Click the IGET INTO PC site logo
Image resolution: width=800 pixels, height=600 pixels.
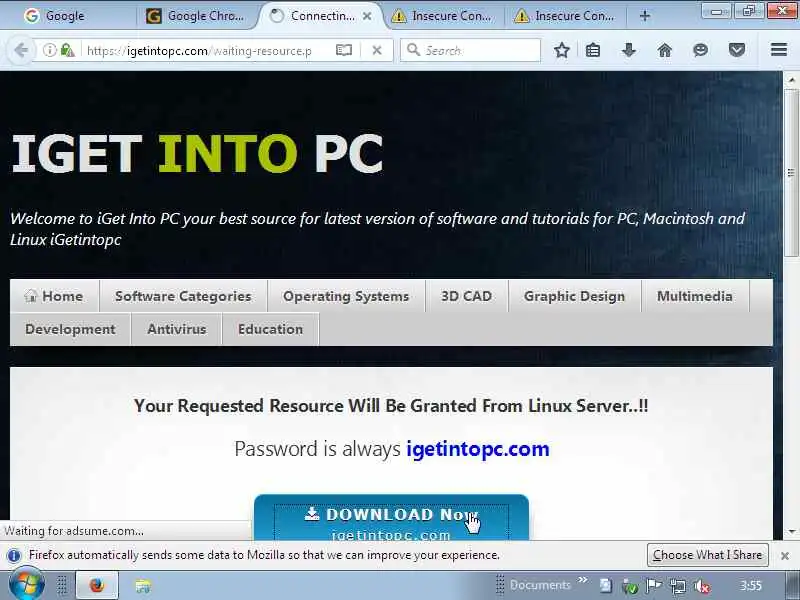[197, 153]
